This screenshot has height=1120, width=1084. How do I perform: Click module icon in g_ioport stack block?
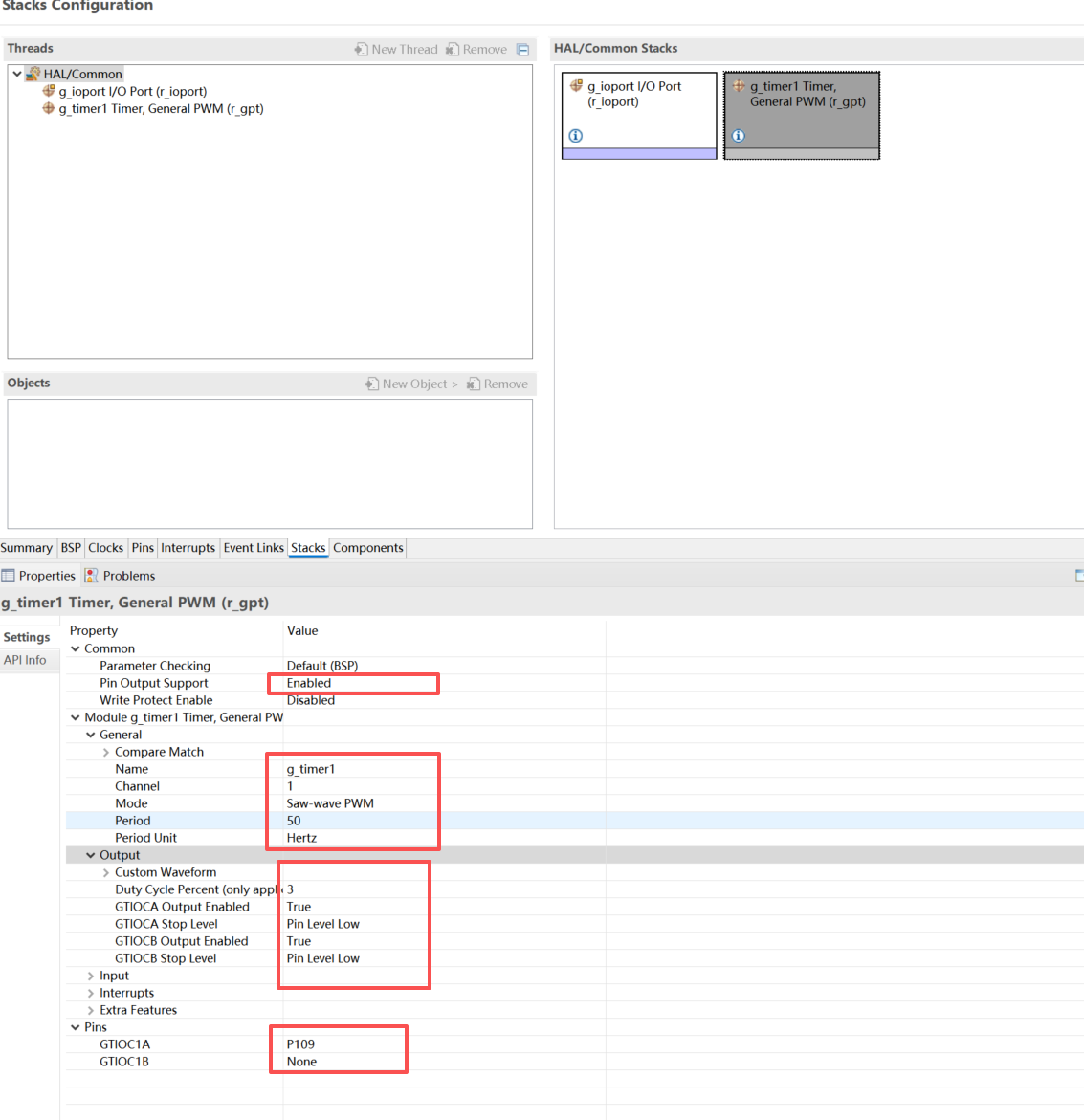pyautogui.click(x=576, y=86)
